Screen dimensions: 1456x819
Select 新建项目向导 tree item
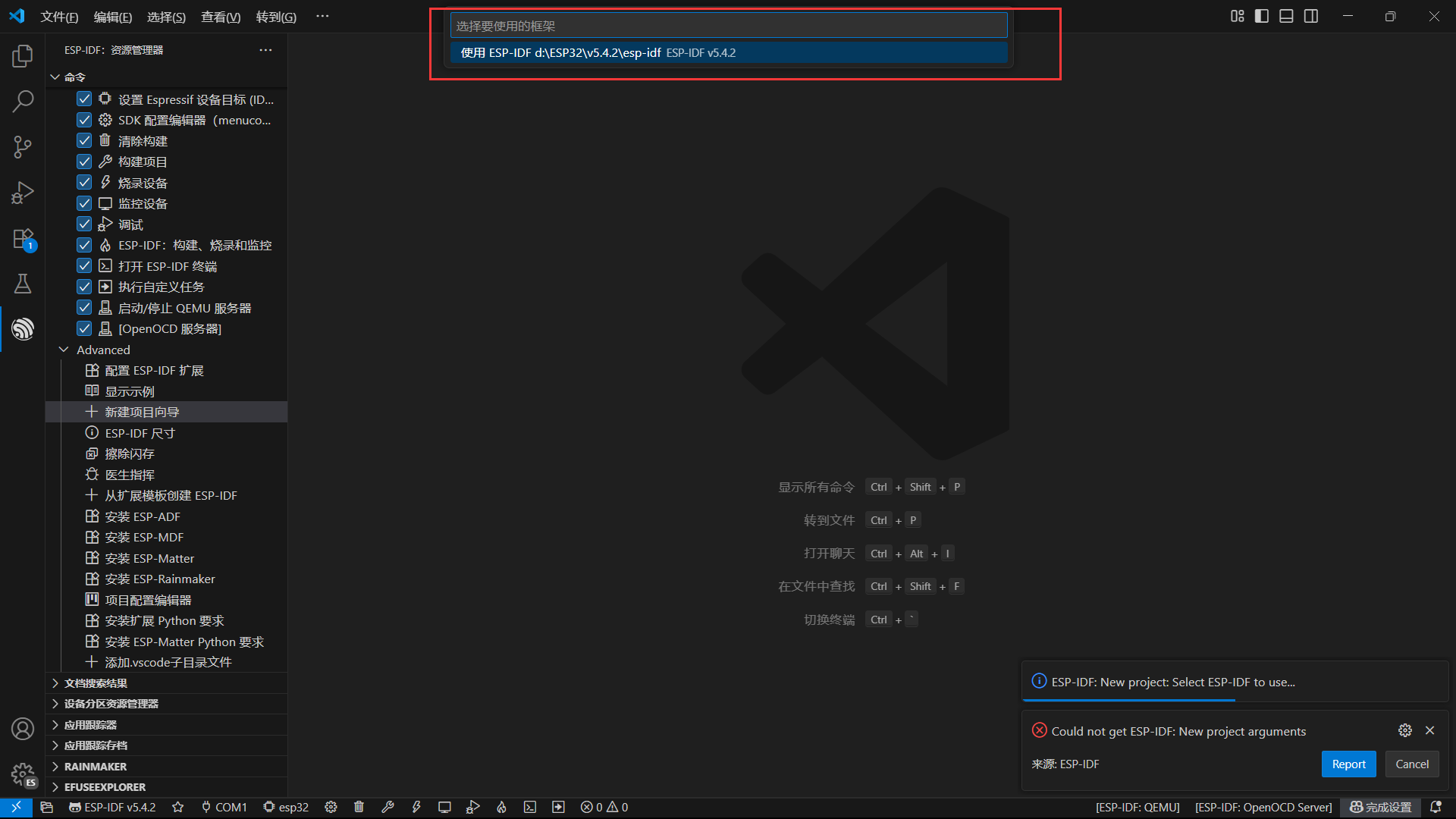(167, 412)
